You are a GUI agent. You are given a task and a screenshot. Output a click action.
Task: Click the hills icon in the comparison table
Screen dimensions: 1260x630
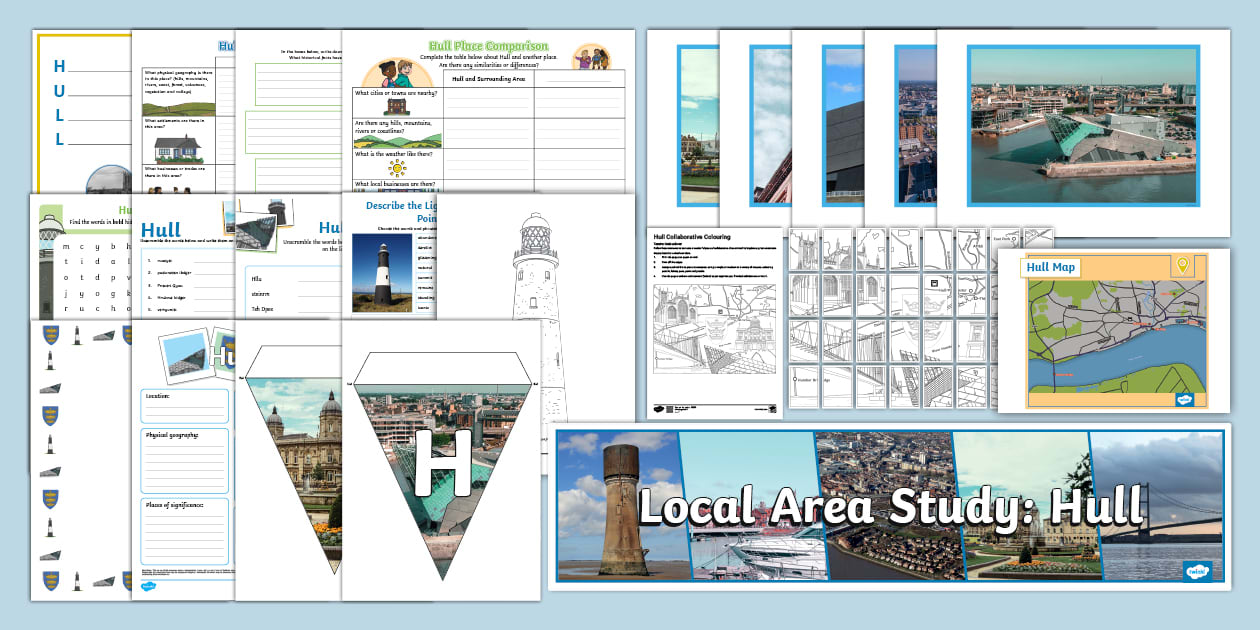tap(397, 134)
